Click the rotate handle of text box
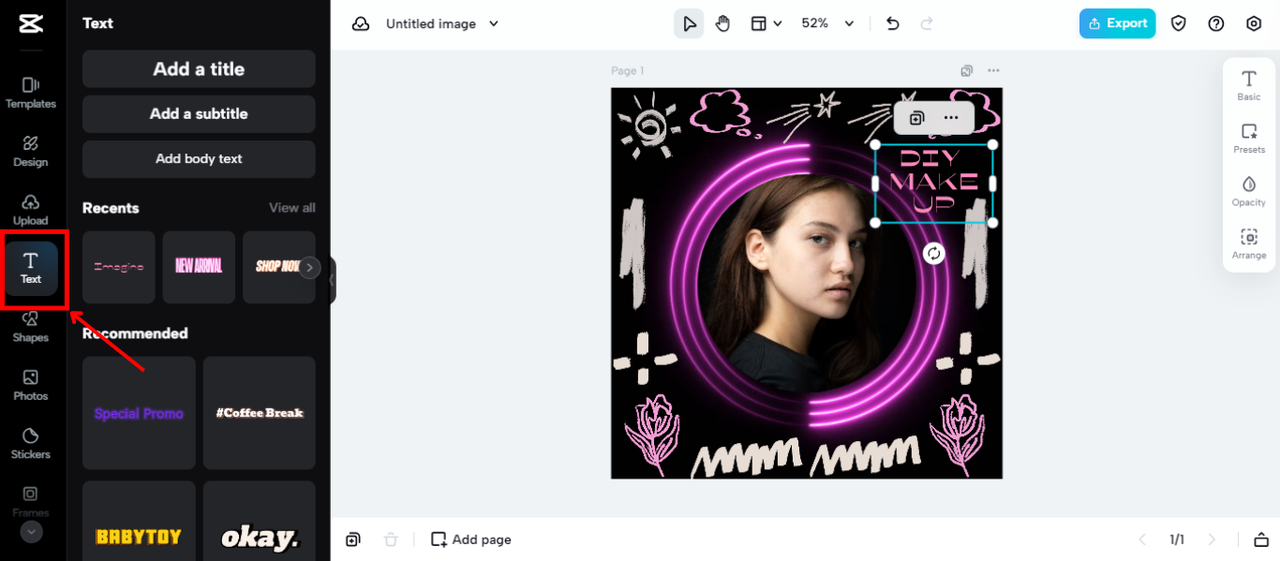Screen dimensions: 1280x561 (934, 254)
